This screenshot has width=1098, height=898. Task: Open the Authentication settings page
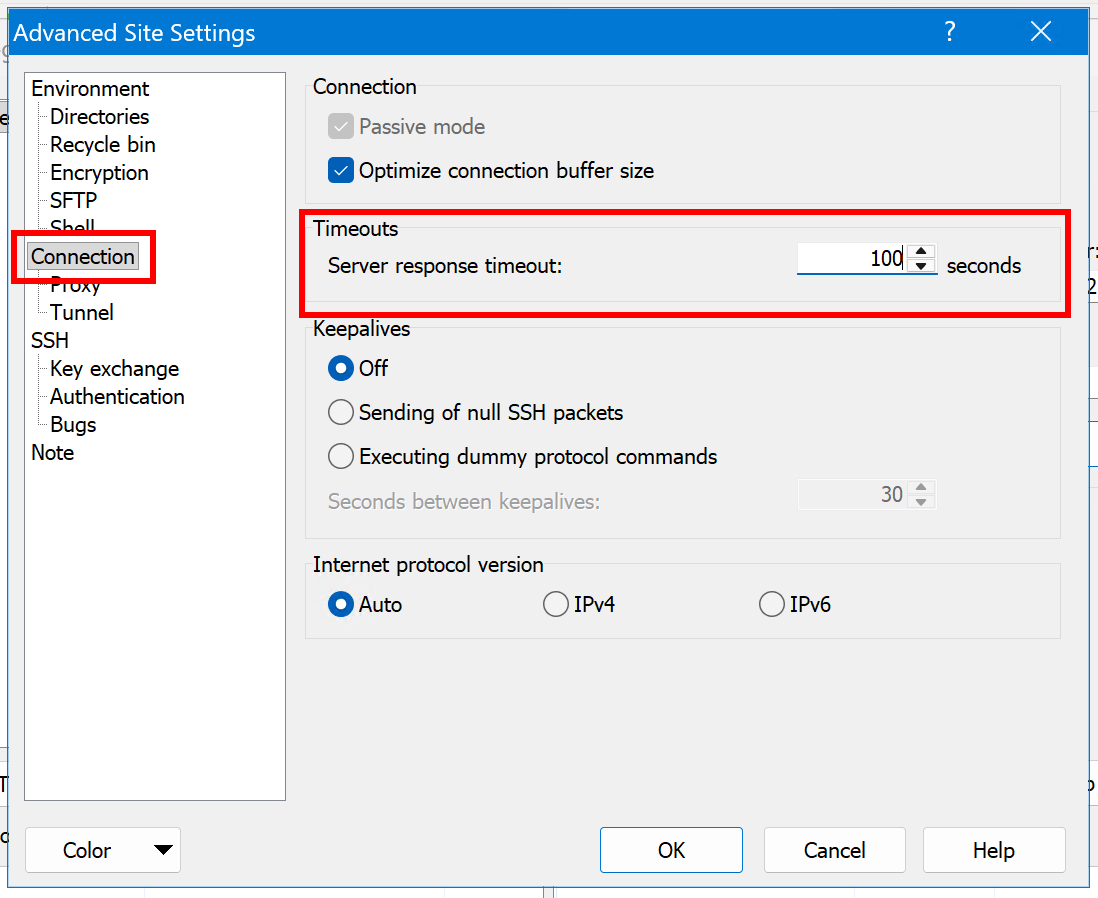pyautogui.click(x=117, y=397)
